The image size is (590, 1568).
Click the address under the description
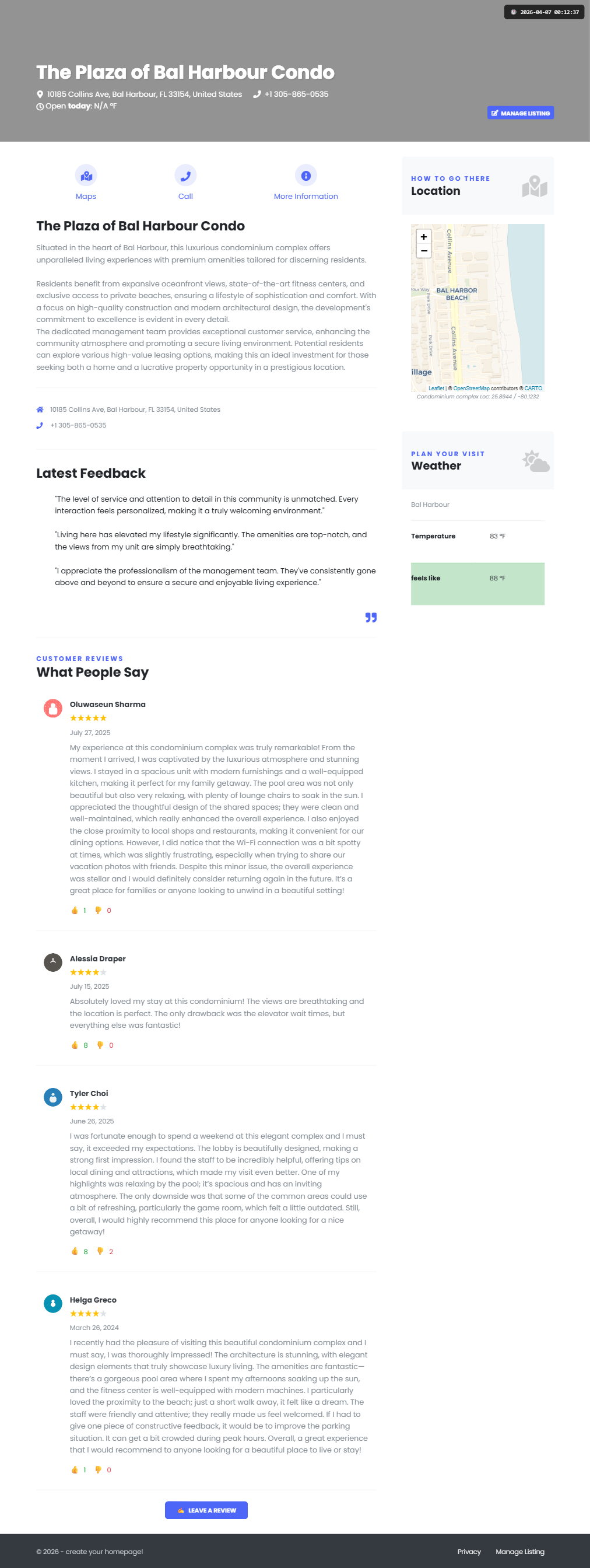(135, 409)
